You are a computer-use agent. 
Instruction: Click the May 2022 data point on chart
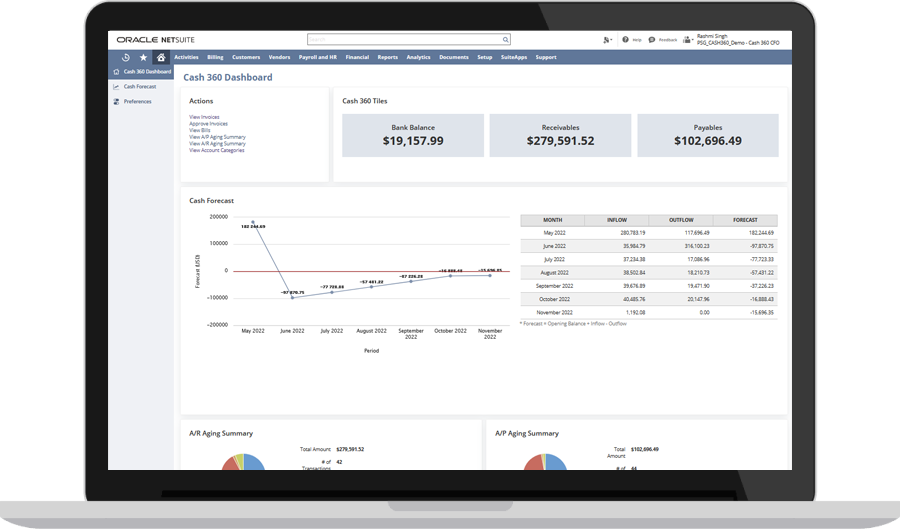(x=253, y=222)
